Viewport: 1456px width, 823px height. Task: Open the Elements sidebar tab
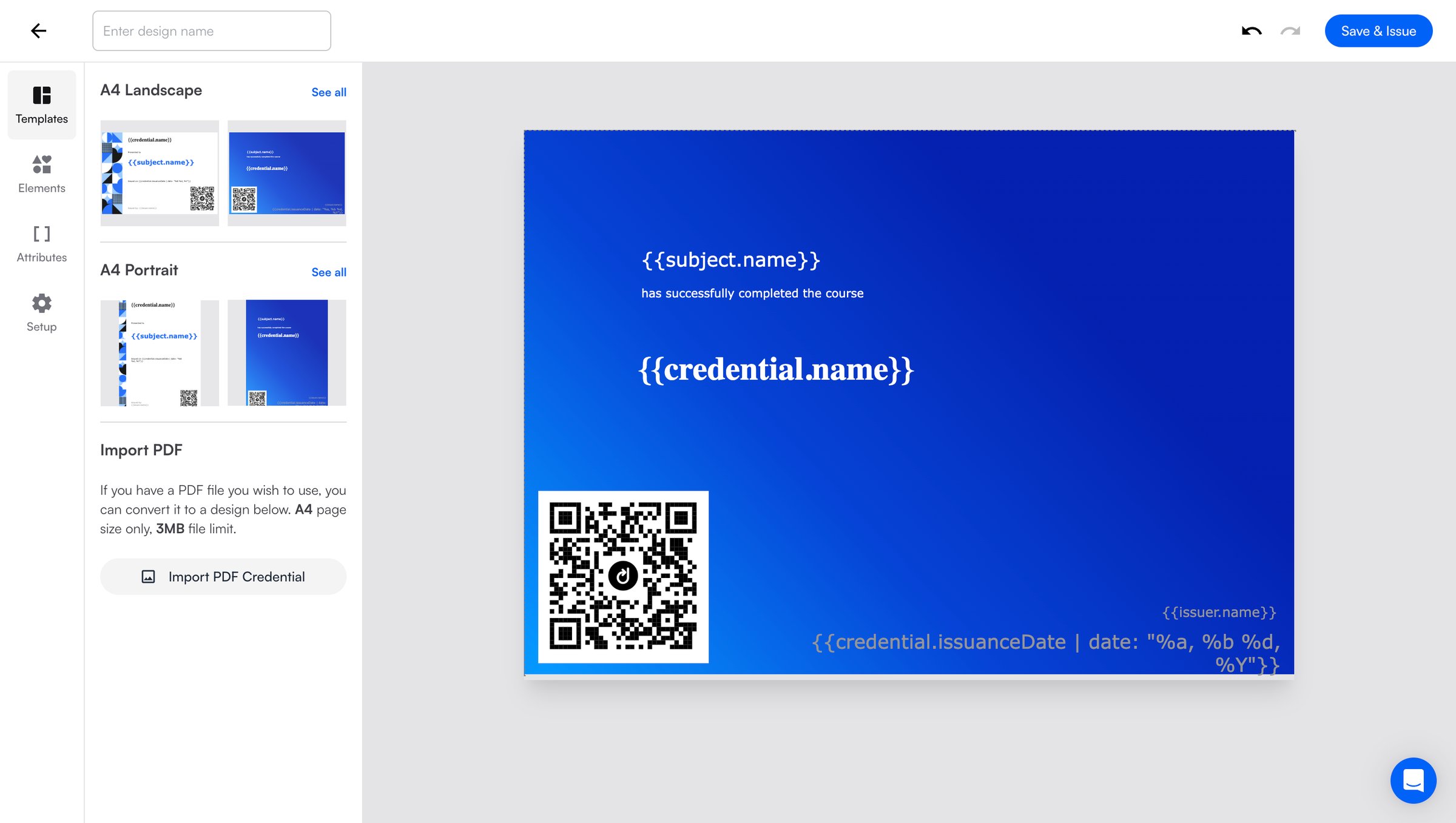(x=42, y=174)
